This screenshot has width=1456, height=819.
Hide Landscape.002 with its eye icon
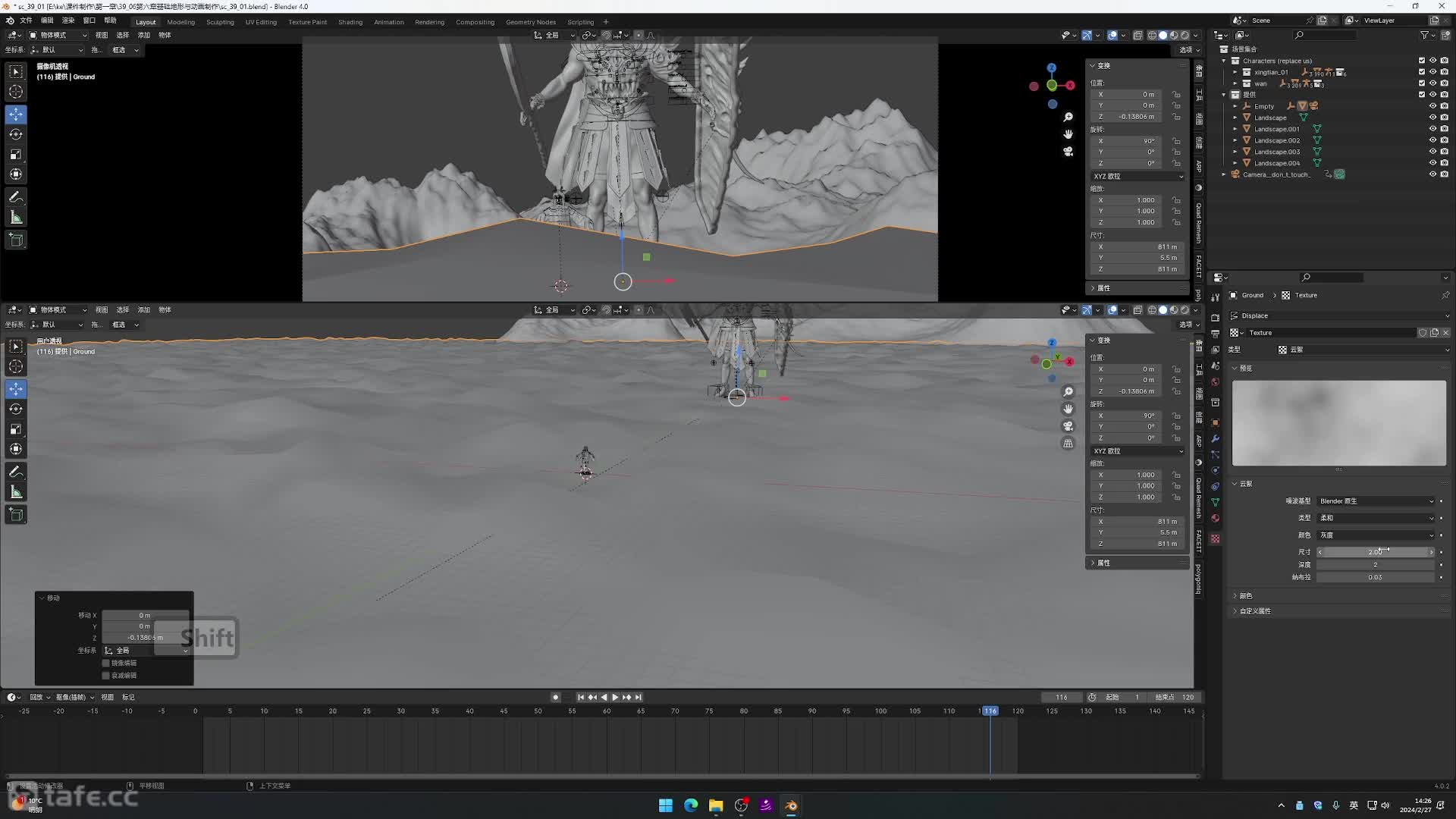pos(1432,140)
